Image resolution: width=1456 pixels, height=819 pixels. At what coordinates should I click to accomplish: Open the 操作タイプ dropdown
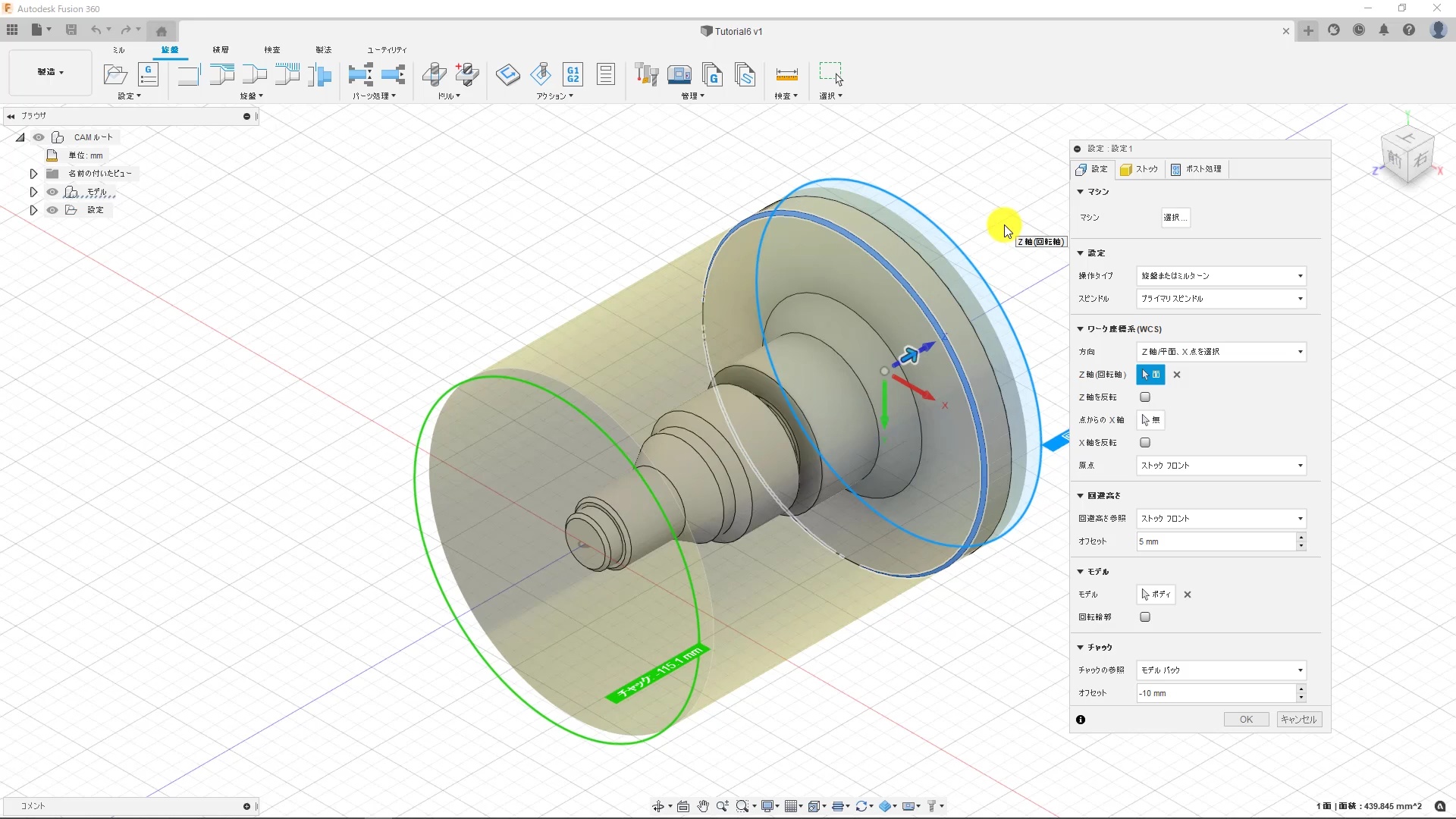tap(1221, 276)
